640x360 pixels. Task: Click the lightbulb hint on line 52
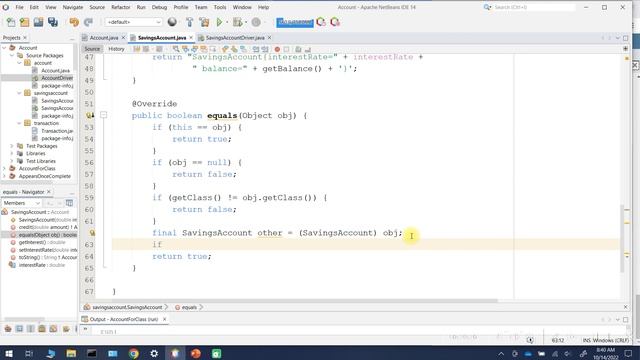(x=90, y=116)
